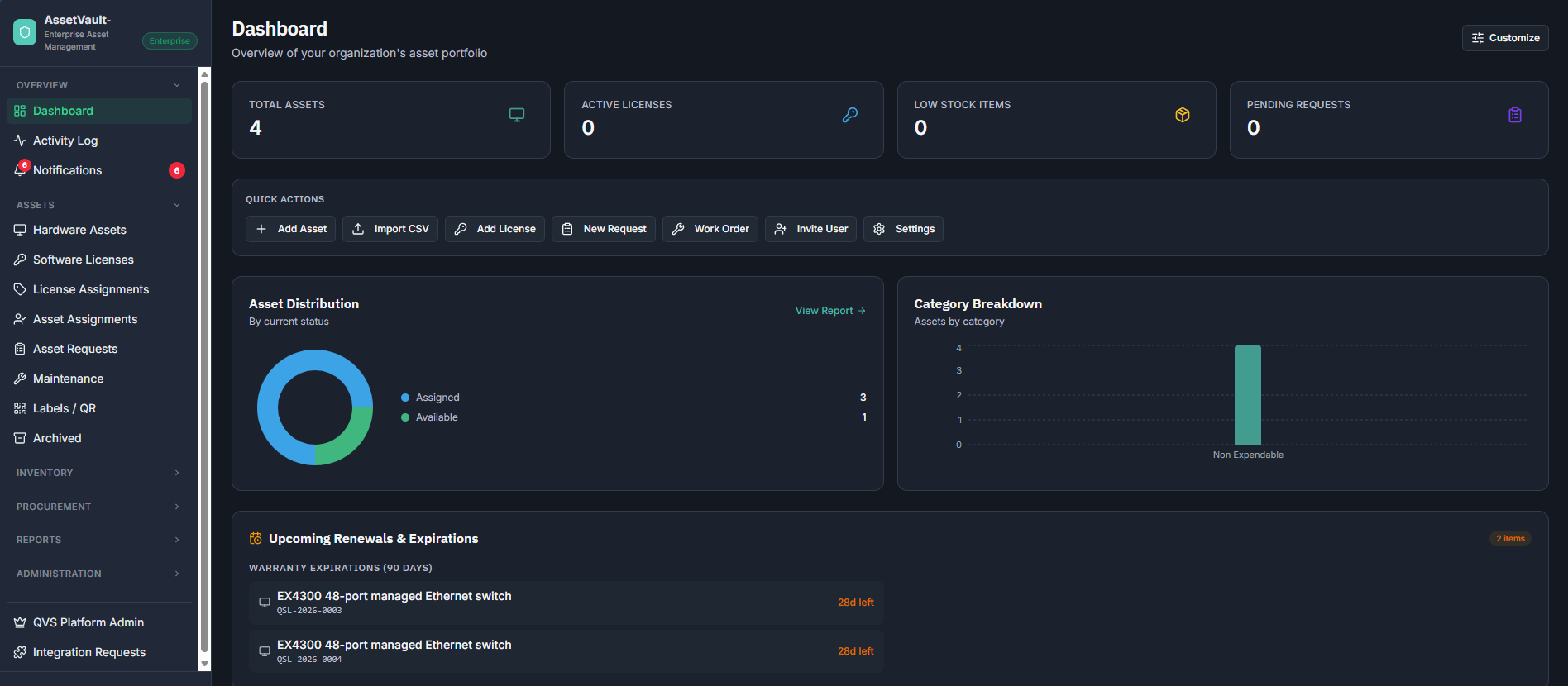The height and width of the screenshot is (686, 1568).
Task: Click the asset tag QSL-2026-0003
Action: click(309, 611)
